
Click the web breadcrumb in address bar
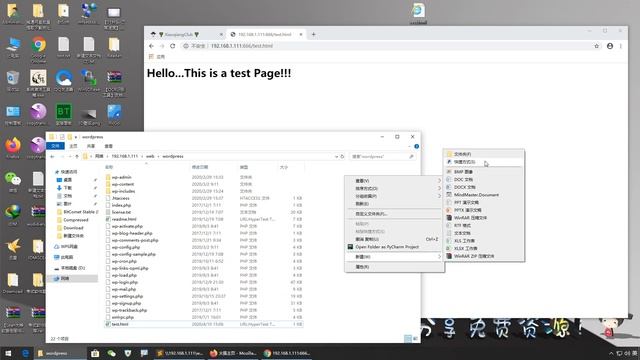point(150,156)
